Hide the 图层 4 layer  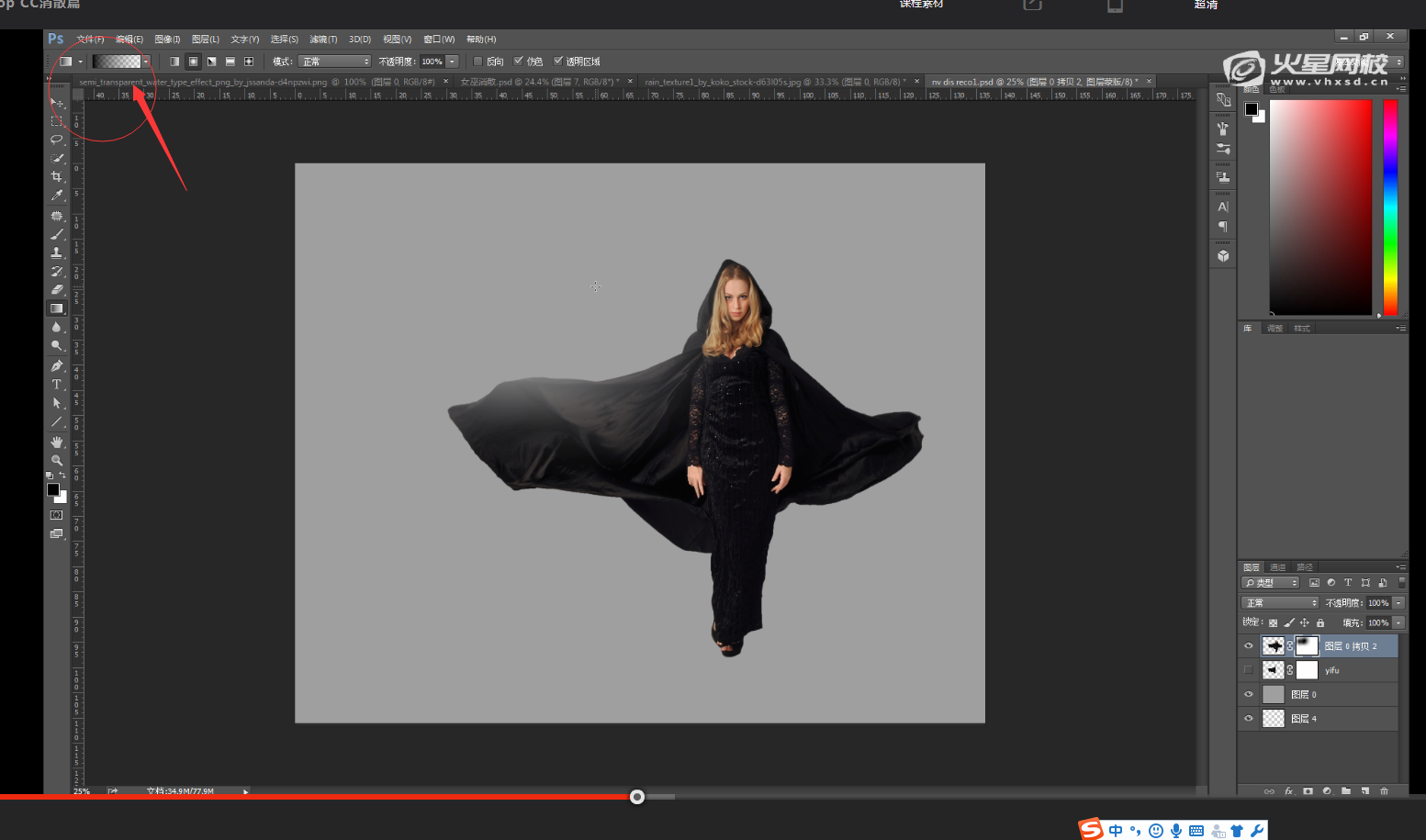coord(1248,719)
